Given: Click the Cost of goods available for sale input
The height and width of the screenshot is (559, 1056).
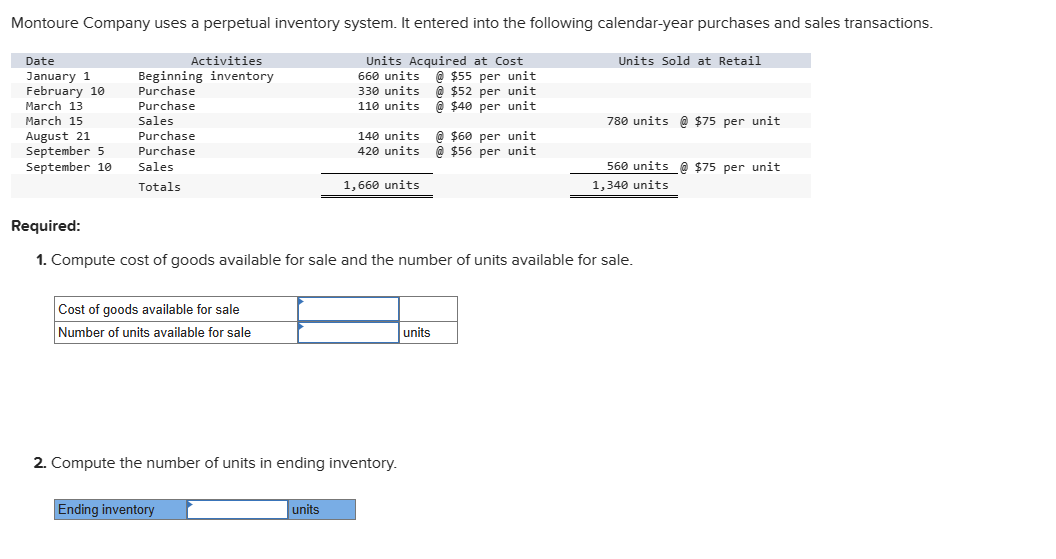Looking at the screenshot, I should pyautogui.click(x=348, y=309).
